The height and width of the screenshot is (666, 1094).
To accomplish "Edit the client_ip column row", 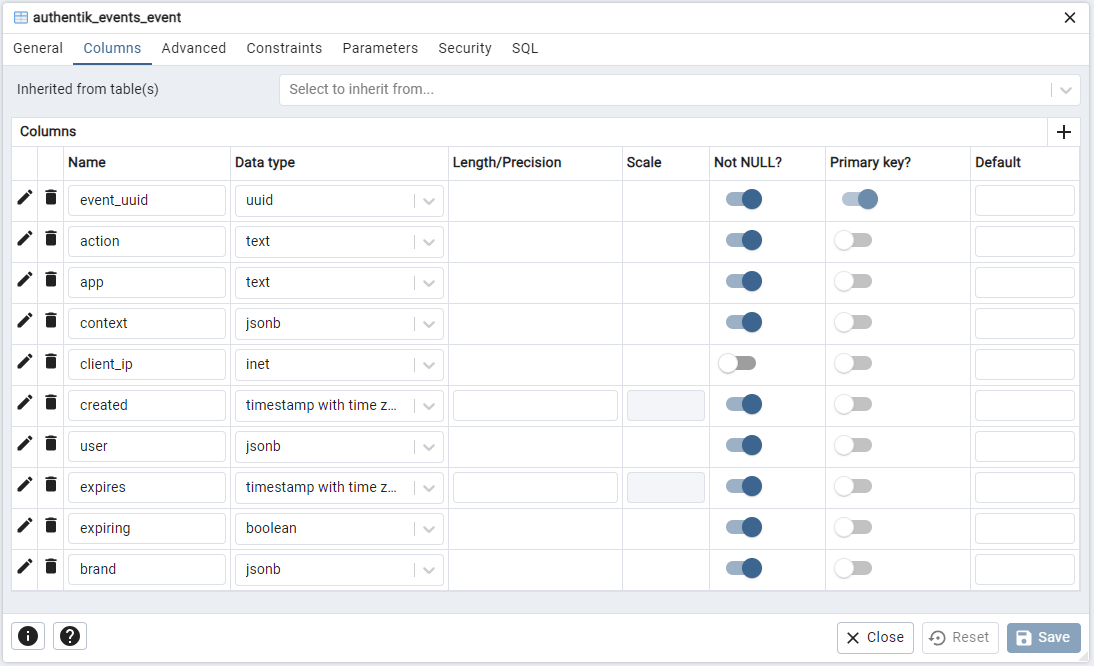I will click(x=24, y=362).
